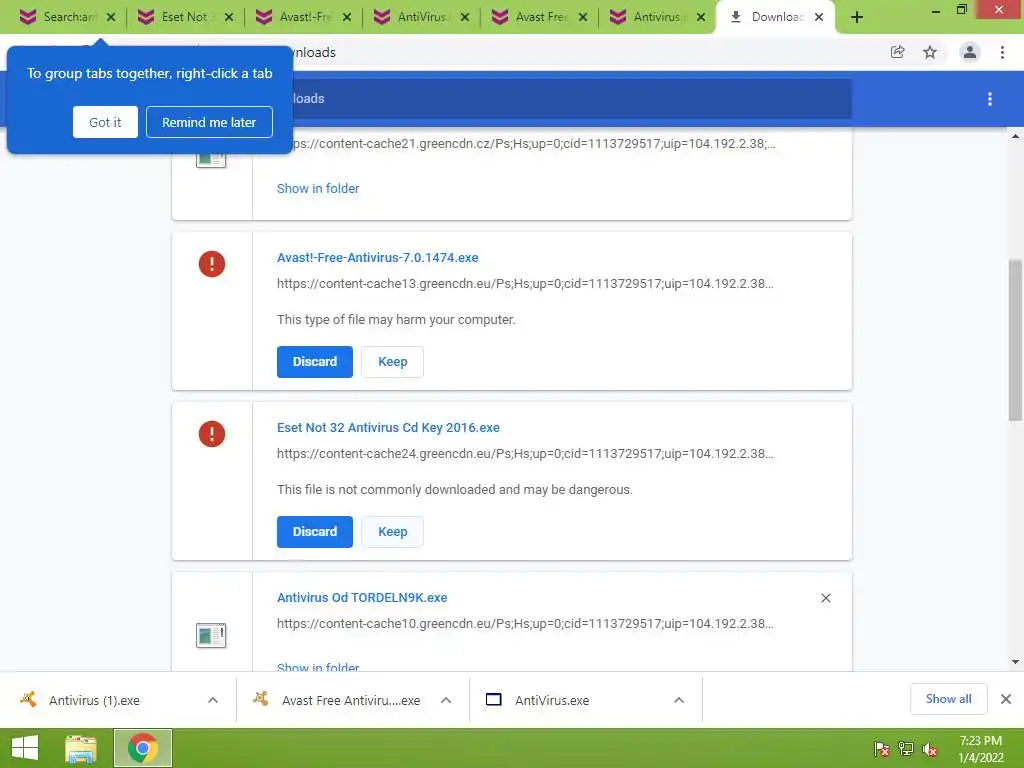Open Antivirus Od TORDELN9K.exe link
Image resolution: width=1024 pixels, height=768 pixels.
tap(362, 598)
